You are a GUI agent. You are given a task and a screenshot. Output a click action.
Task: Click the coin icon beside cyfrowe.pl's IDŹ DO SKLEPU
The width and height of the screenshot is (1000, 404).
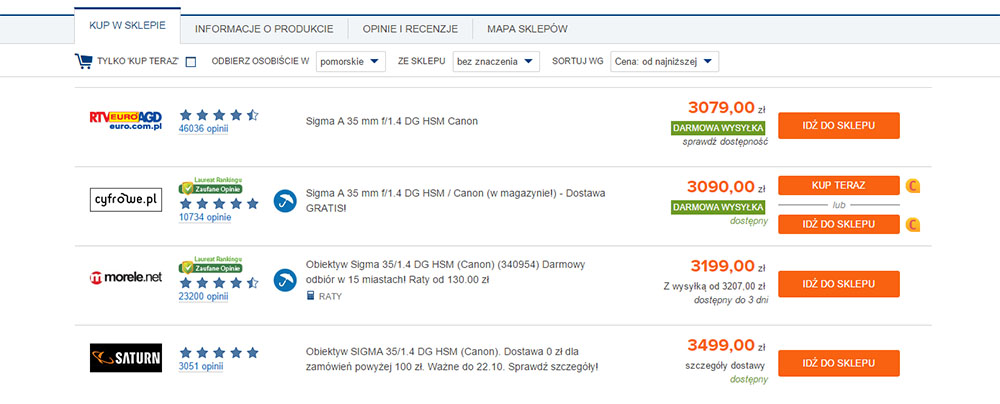(x=913, y=225)
